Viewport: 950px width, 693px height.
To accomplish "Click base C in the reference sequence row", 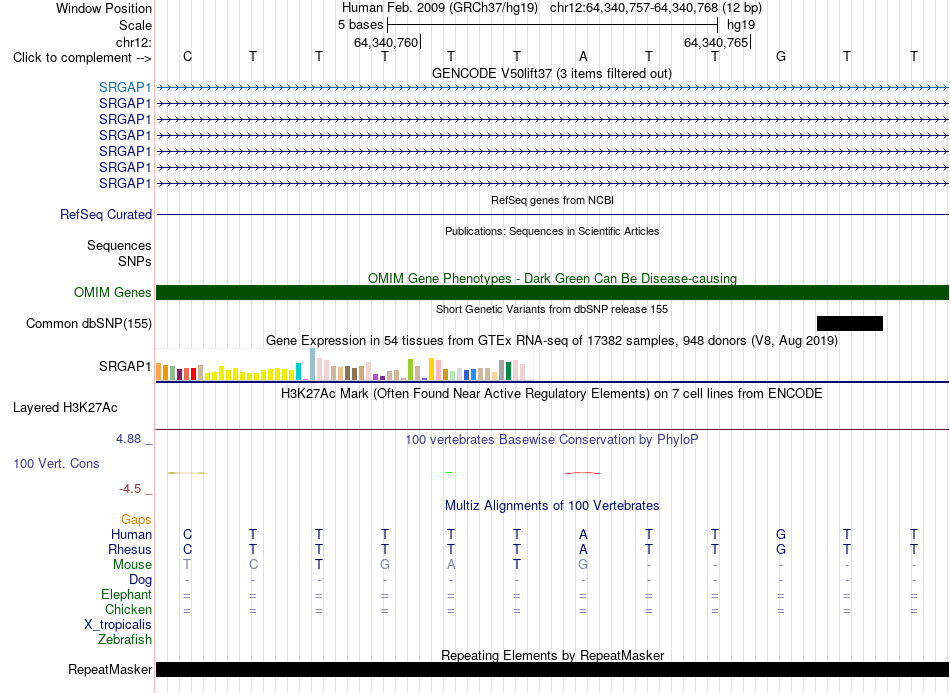I will [187, 56].
